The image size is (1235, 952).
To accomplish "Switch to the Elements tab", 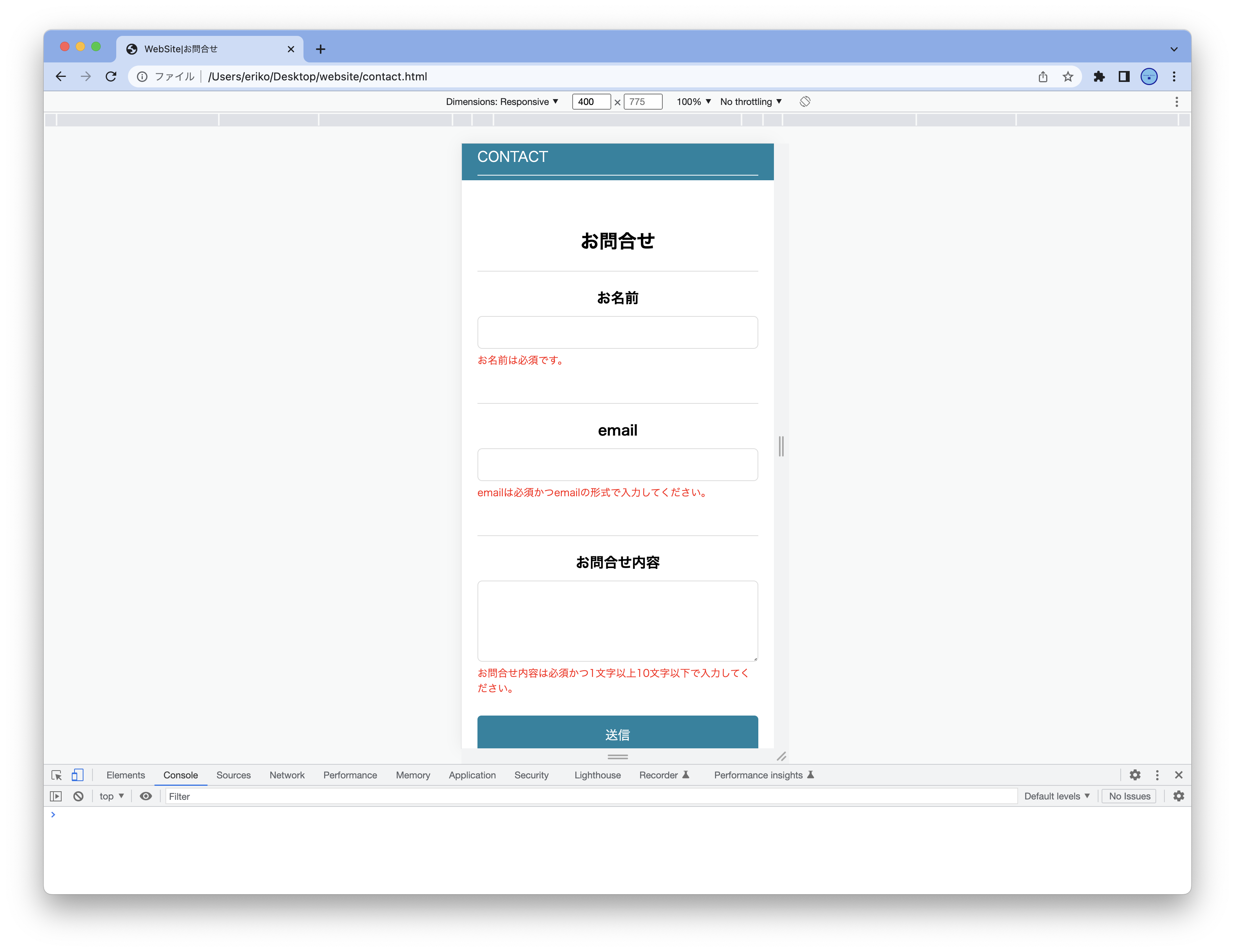I will (126, 775).
